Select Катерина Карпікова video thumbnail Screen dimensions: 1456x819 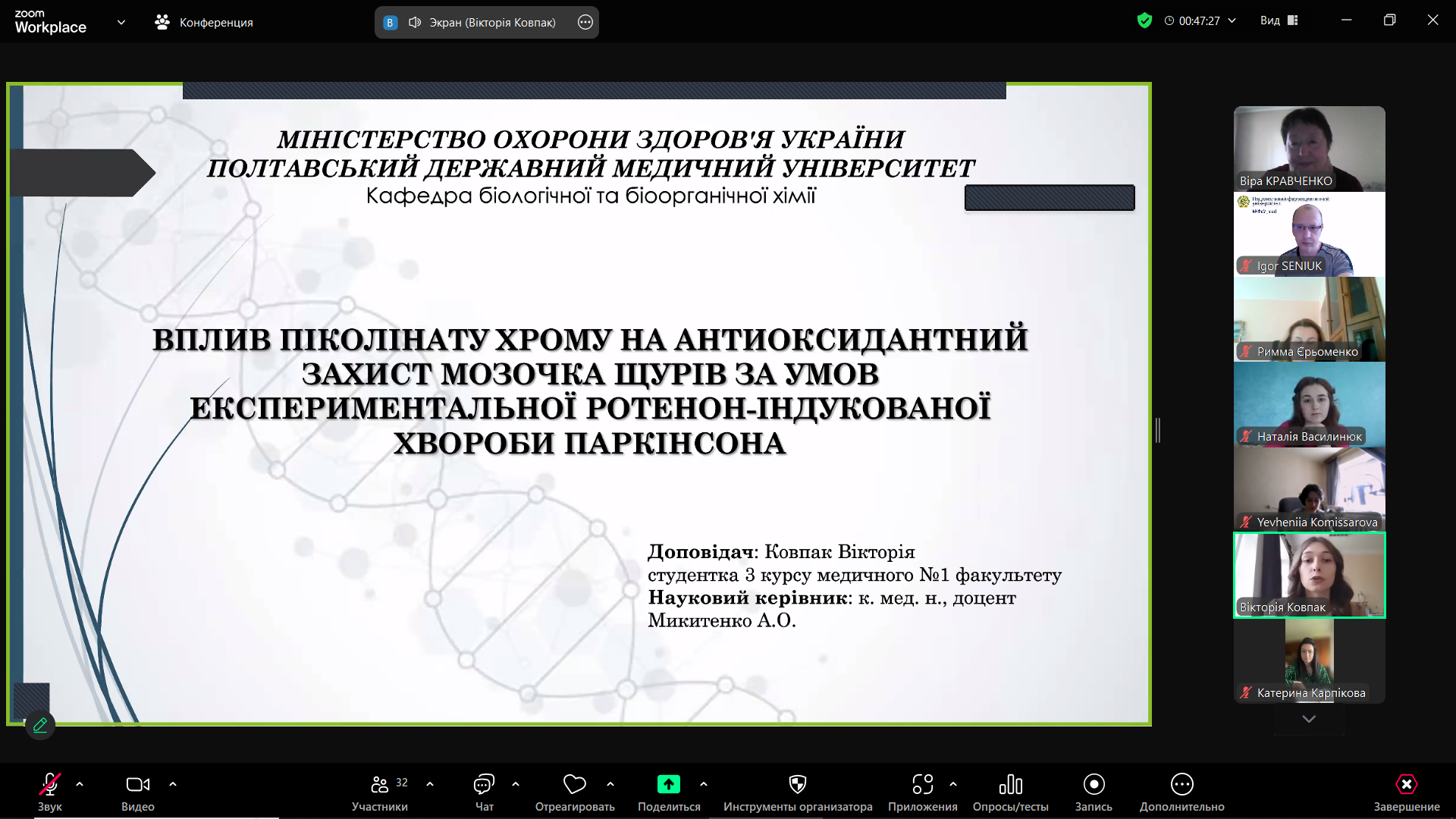pyautogui.click(x=1310, y=661)
